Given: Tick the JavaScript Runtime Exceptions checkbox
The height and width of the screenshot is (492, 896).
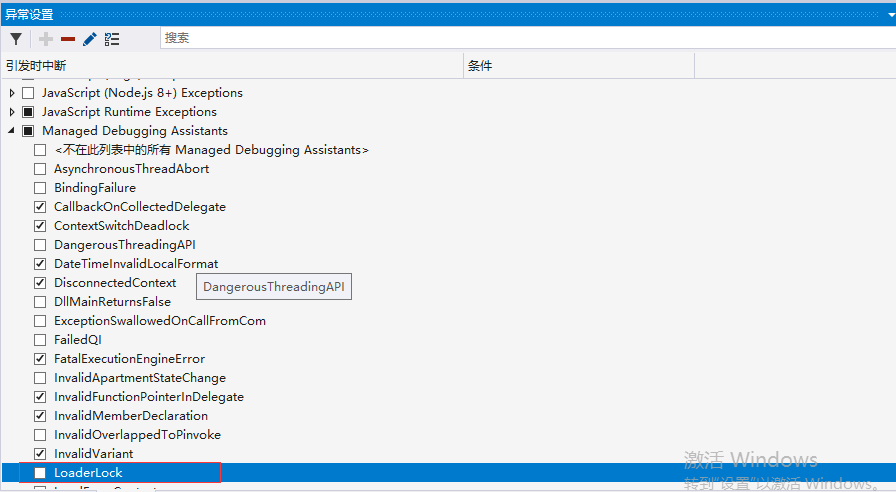Looking at the screenshot, I should [x=28, y=112].
